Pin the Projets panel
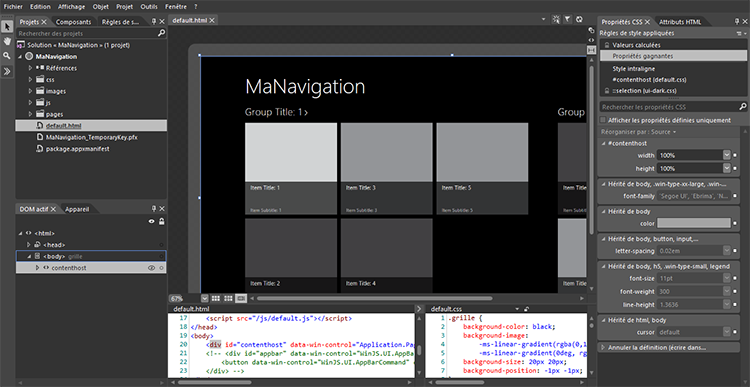 click(154, 22)
